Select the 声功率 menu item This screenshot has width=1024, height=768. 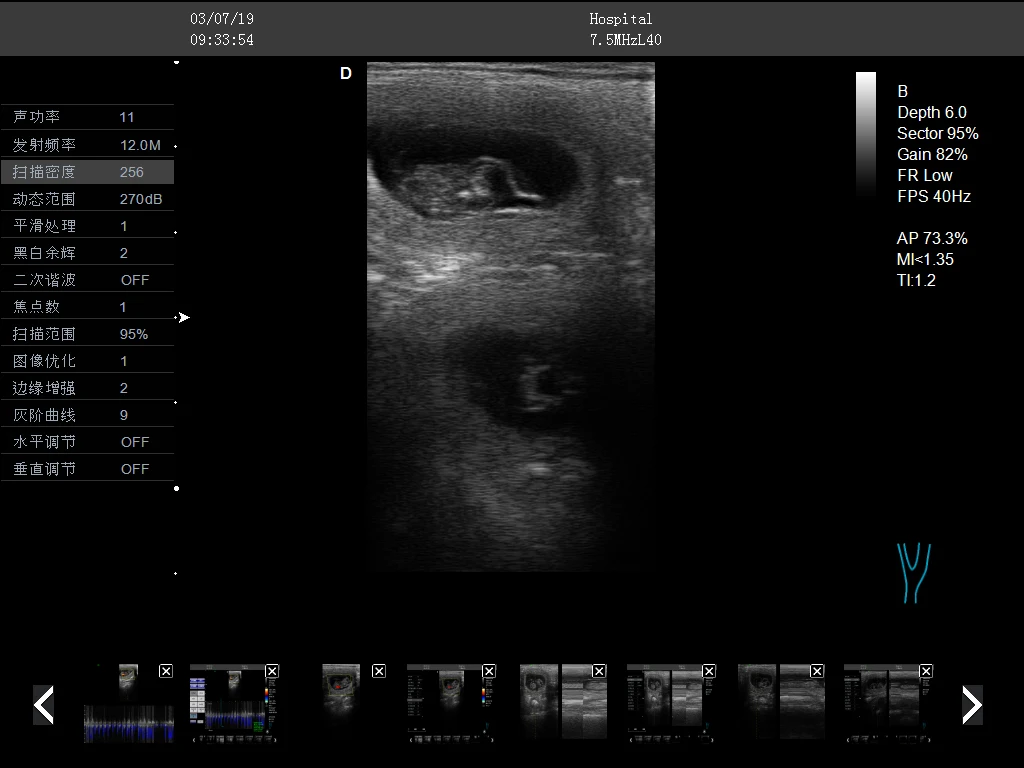[87, 118]
